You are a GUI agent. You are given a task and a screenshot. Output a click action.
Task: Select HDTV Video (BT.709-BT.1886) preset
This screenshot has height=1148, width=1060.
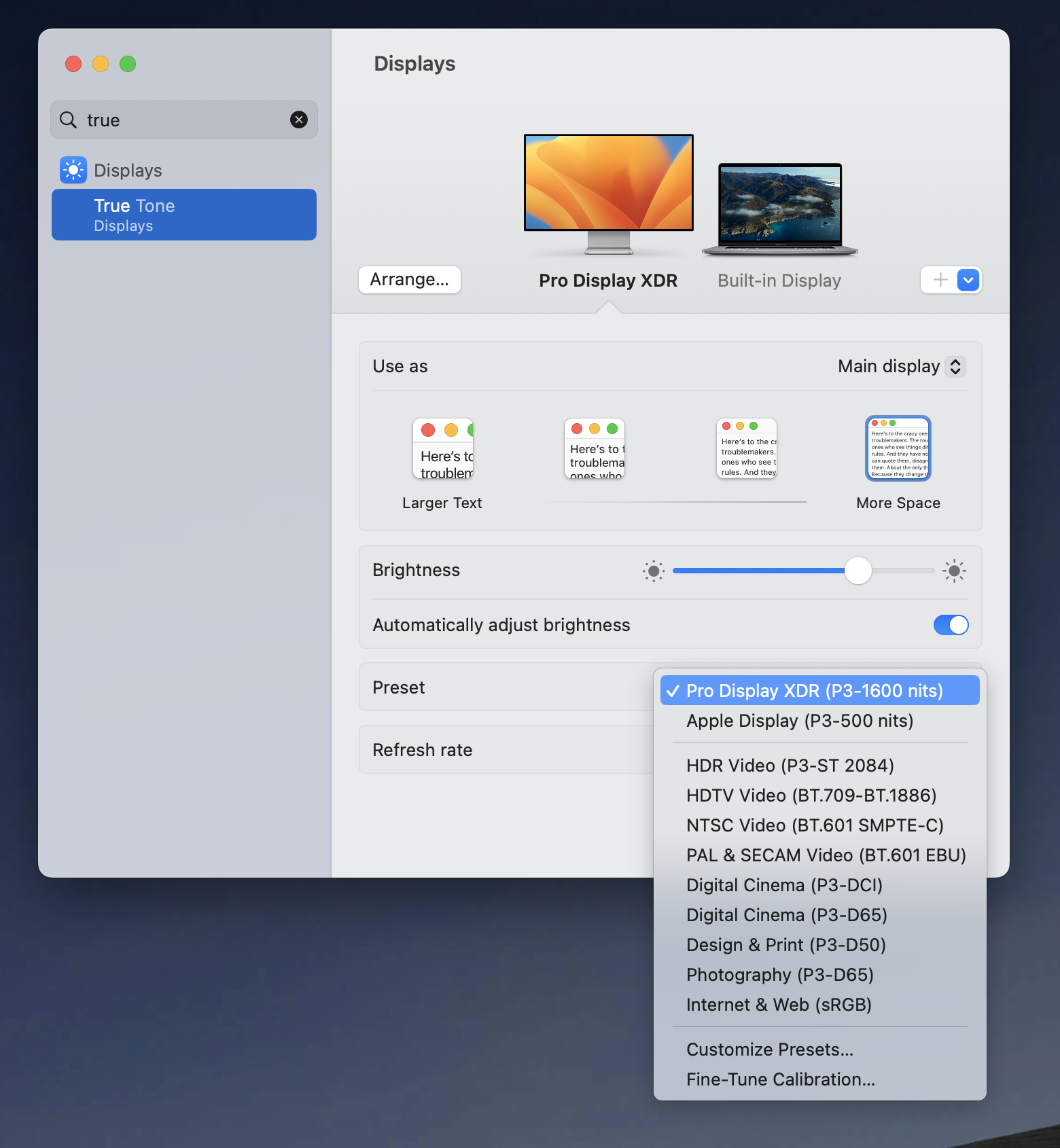(x=820, y=795)
